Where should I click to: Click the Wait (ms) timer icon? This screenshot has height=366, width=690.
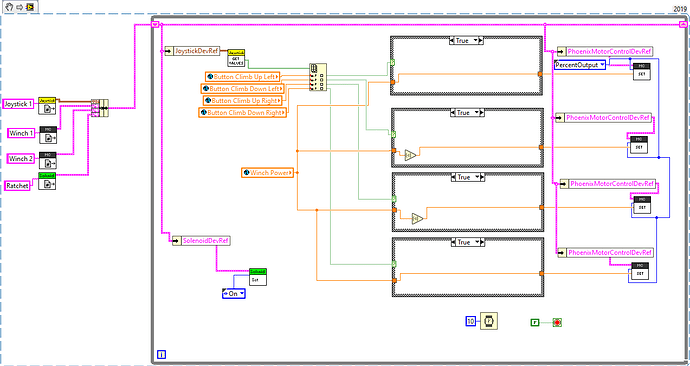(x=489, y=321)
